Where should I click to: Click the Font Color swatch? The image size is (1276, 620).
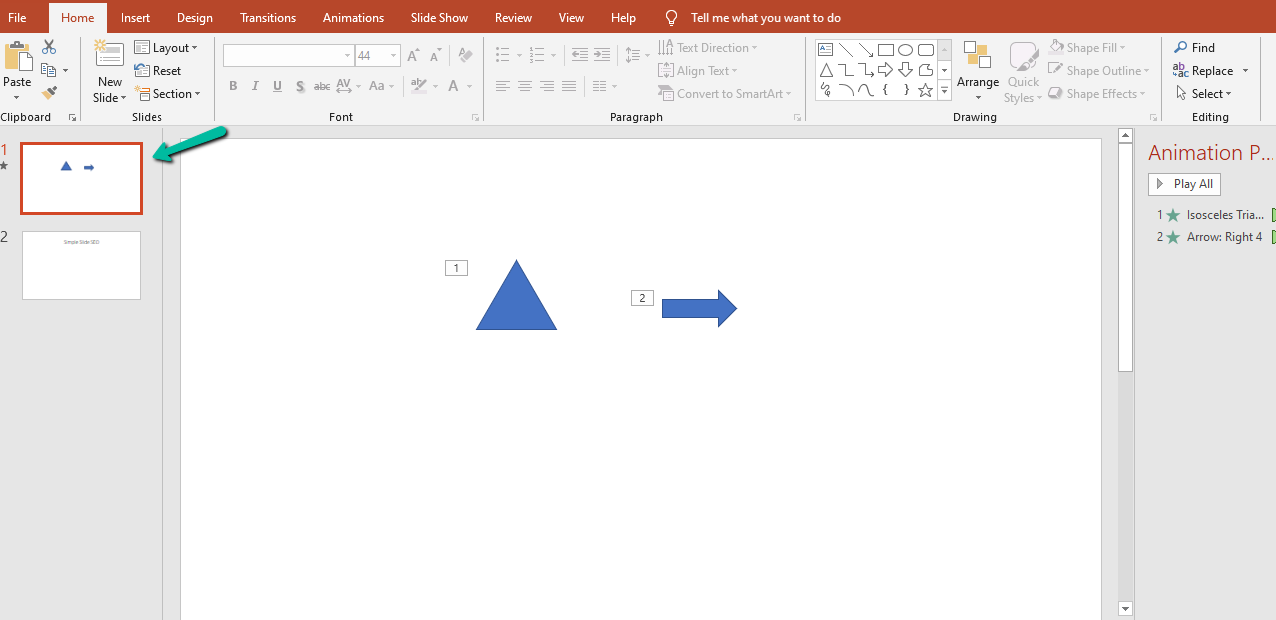pos(452,86)
